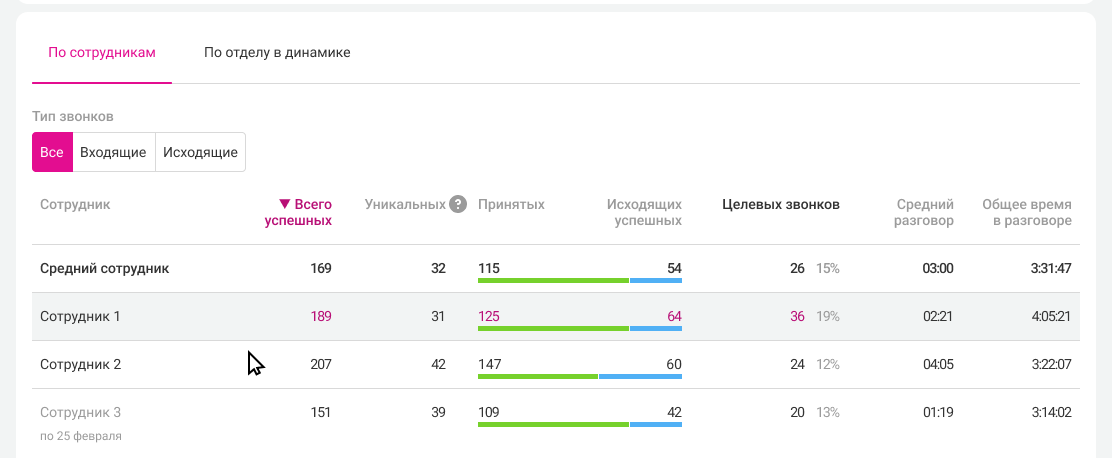Sort by Целевых звонков column header
The image size is (1112, 458).
[781, 205]
